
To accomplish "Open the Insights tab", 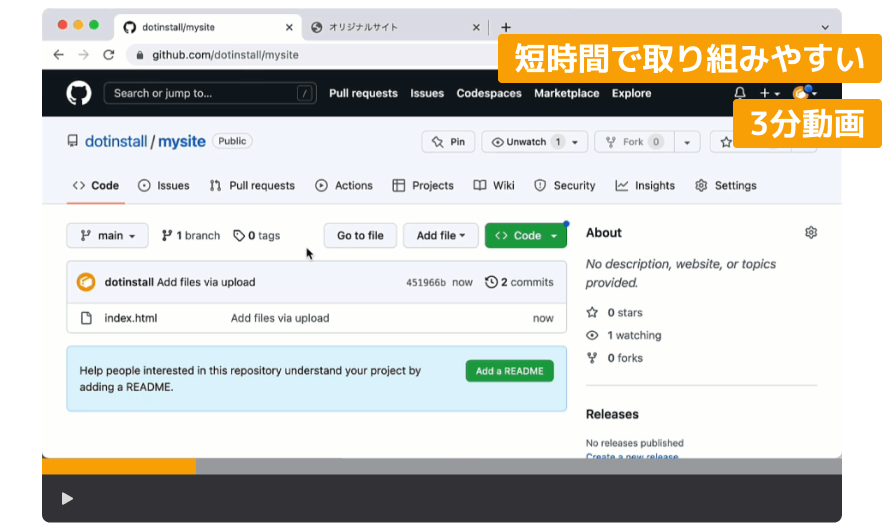I will [645, 186].
